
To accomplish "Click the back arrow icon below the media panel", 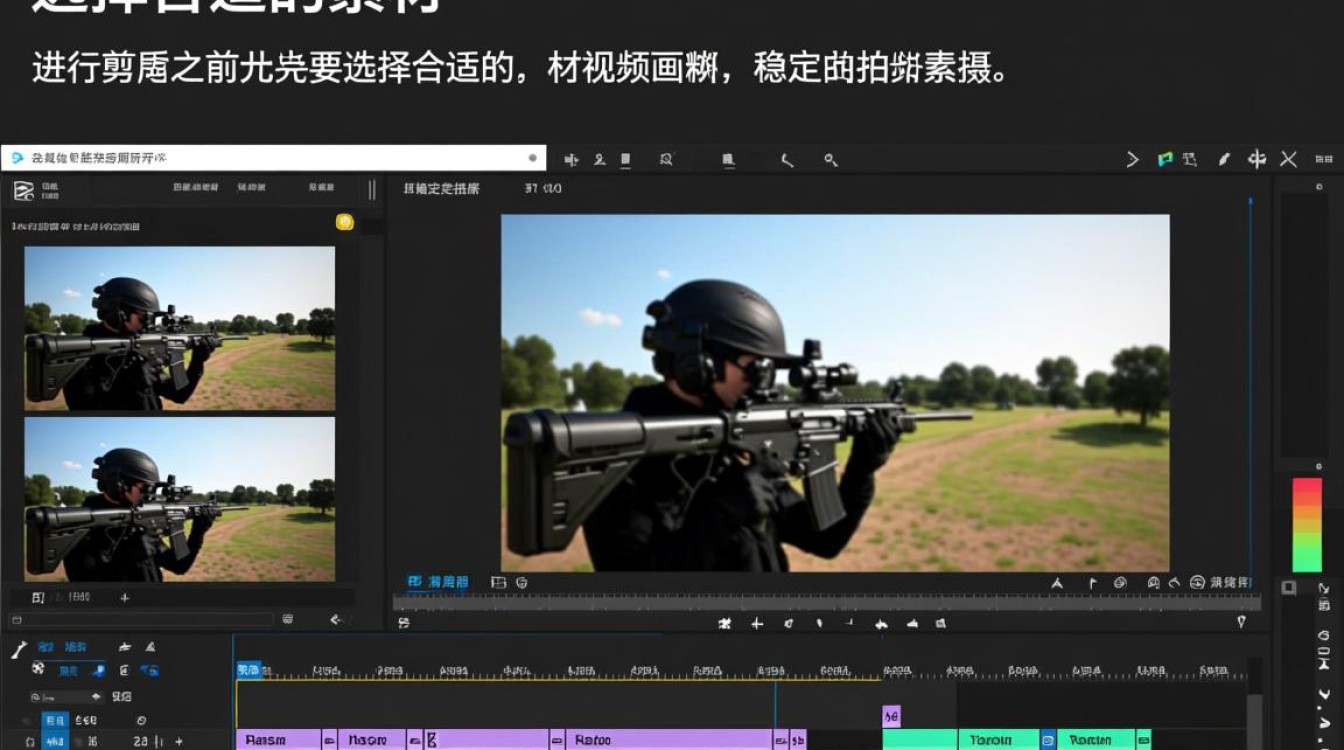I will point(336,620).
